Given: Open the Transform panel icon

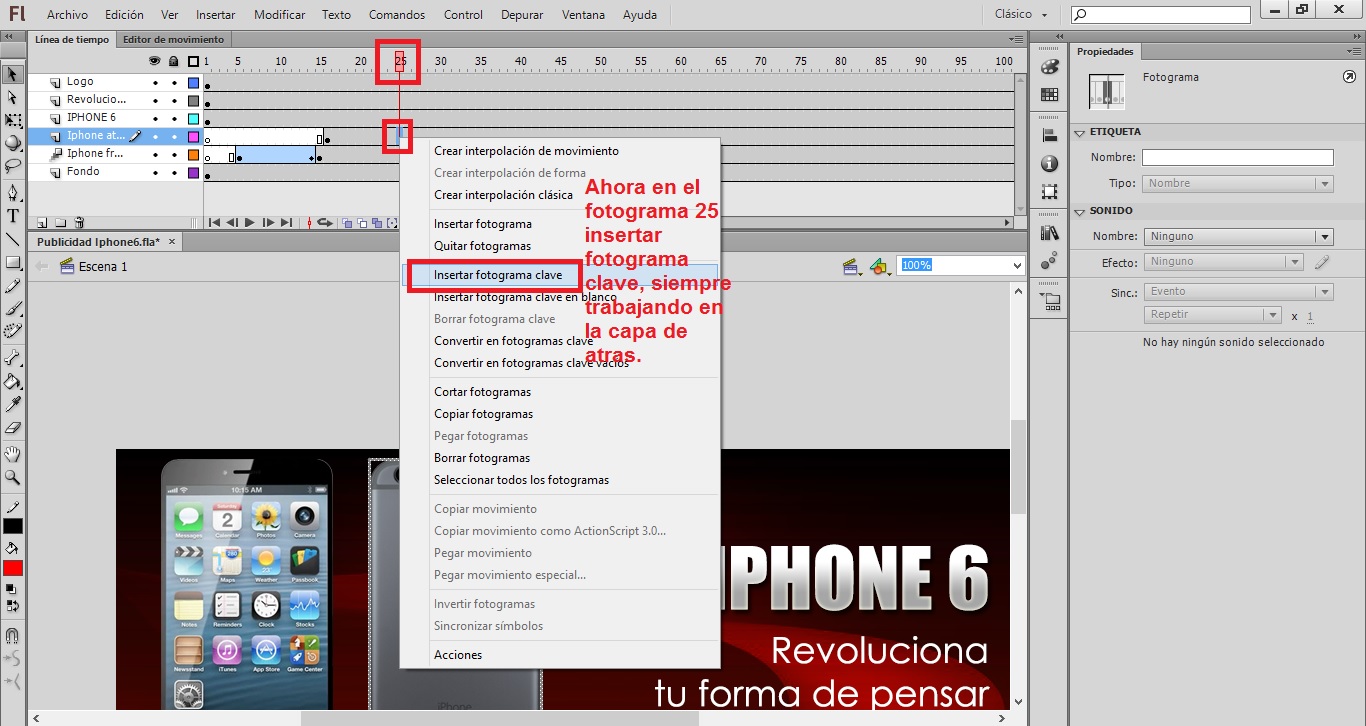Looking at the screenshot, I should pyautogui.click(x=1049, y=192).
